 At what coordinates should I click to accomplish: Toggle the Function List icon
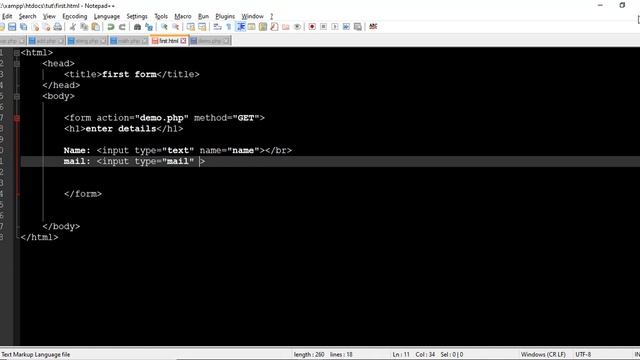274,27
